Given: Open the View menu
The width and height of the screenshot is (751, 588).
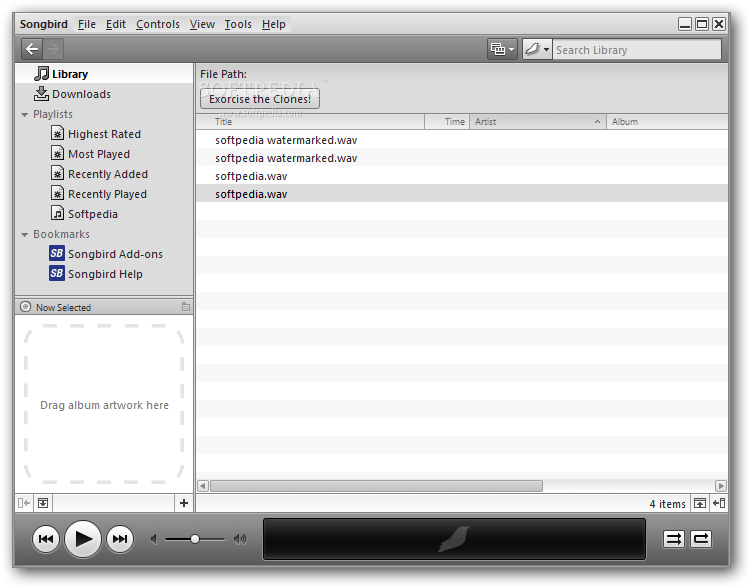Looking at the screenshot, I should pyautogui.click(x=202, y=24).
